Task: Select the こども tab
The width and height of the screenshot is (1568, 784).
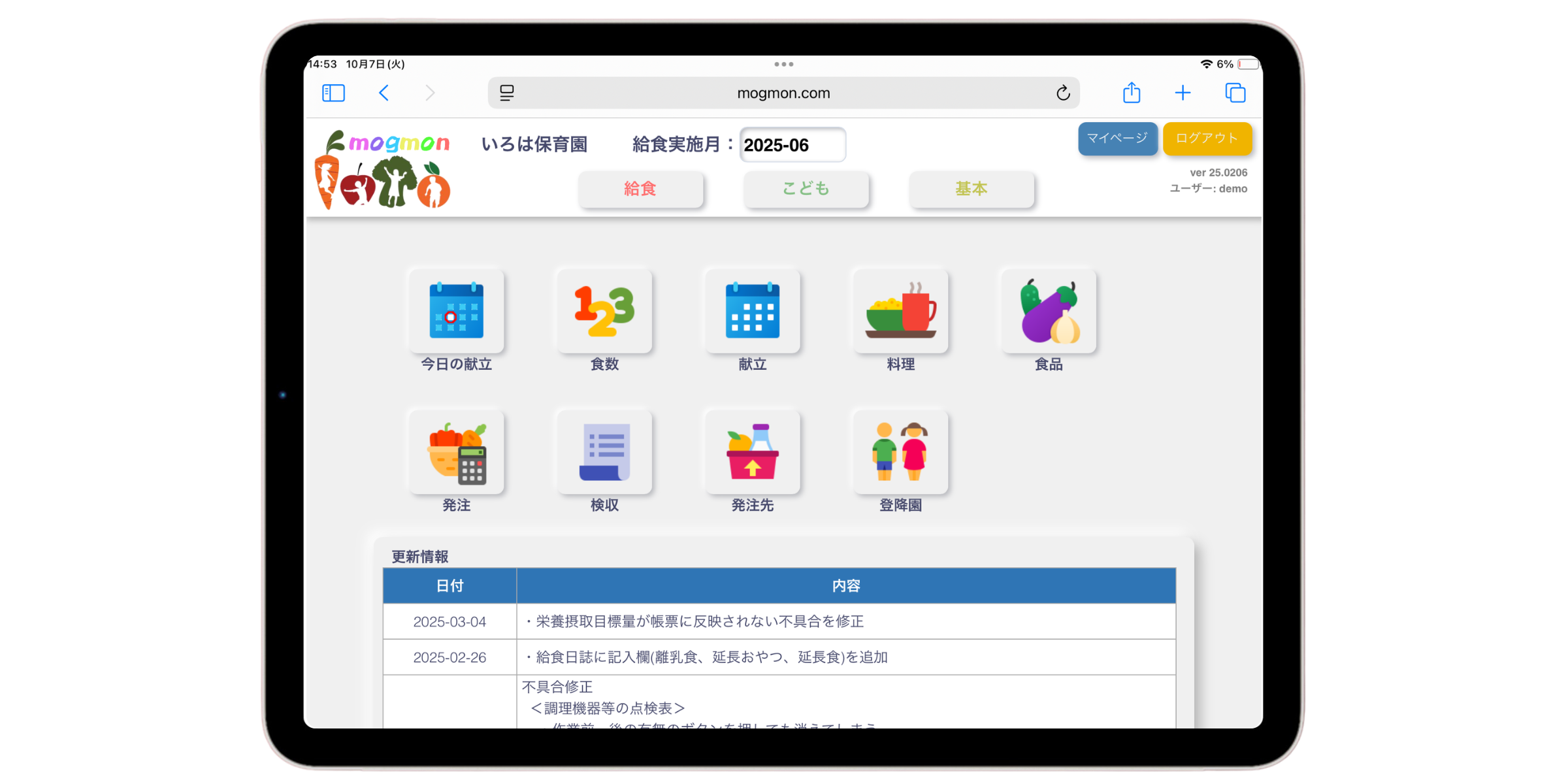Action: [806, 189]
